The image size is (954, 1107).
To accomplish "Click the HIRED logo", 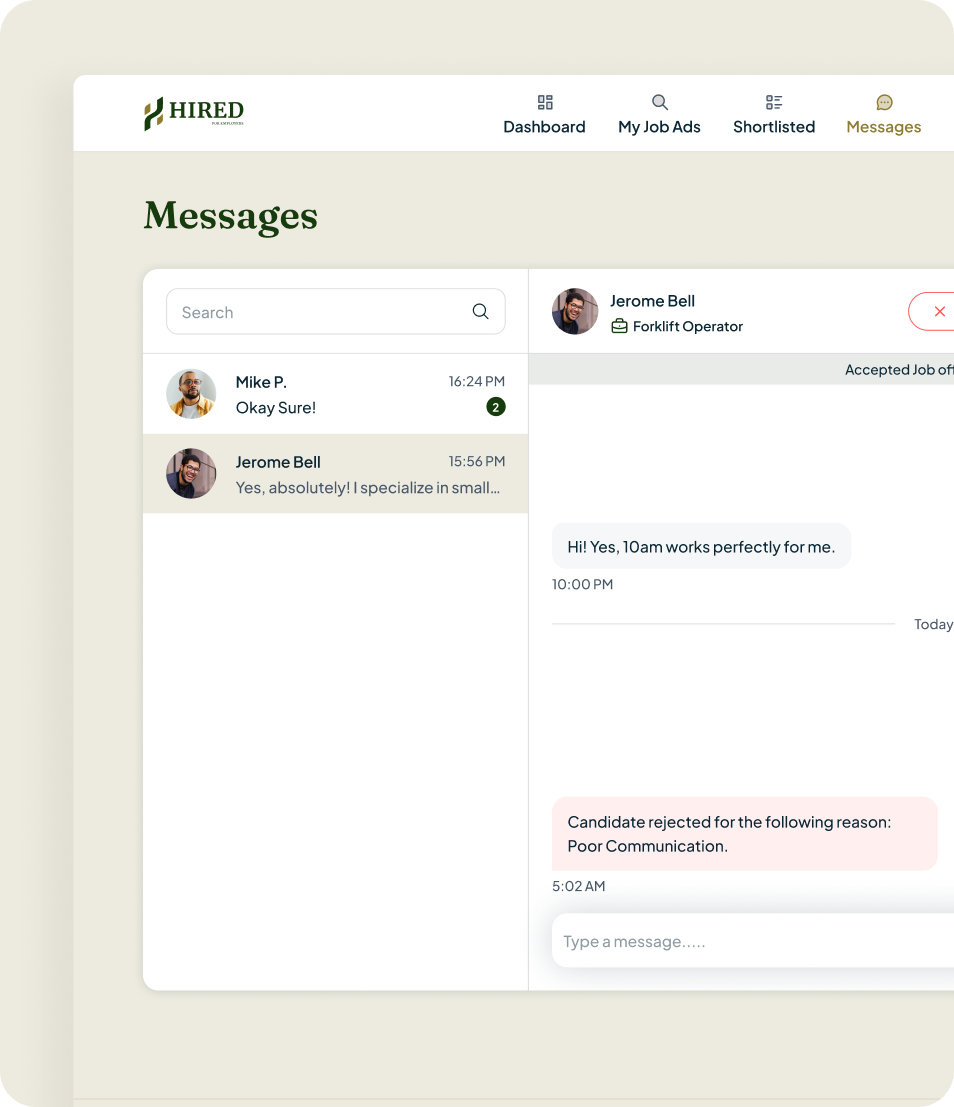I will [x=194, y=113].
